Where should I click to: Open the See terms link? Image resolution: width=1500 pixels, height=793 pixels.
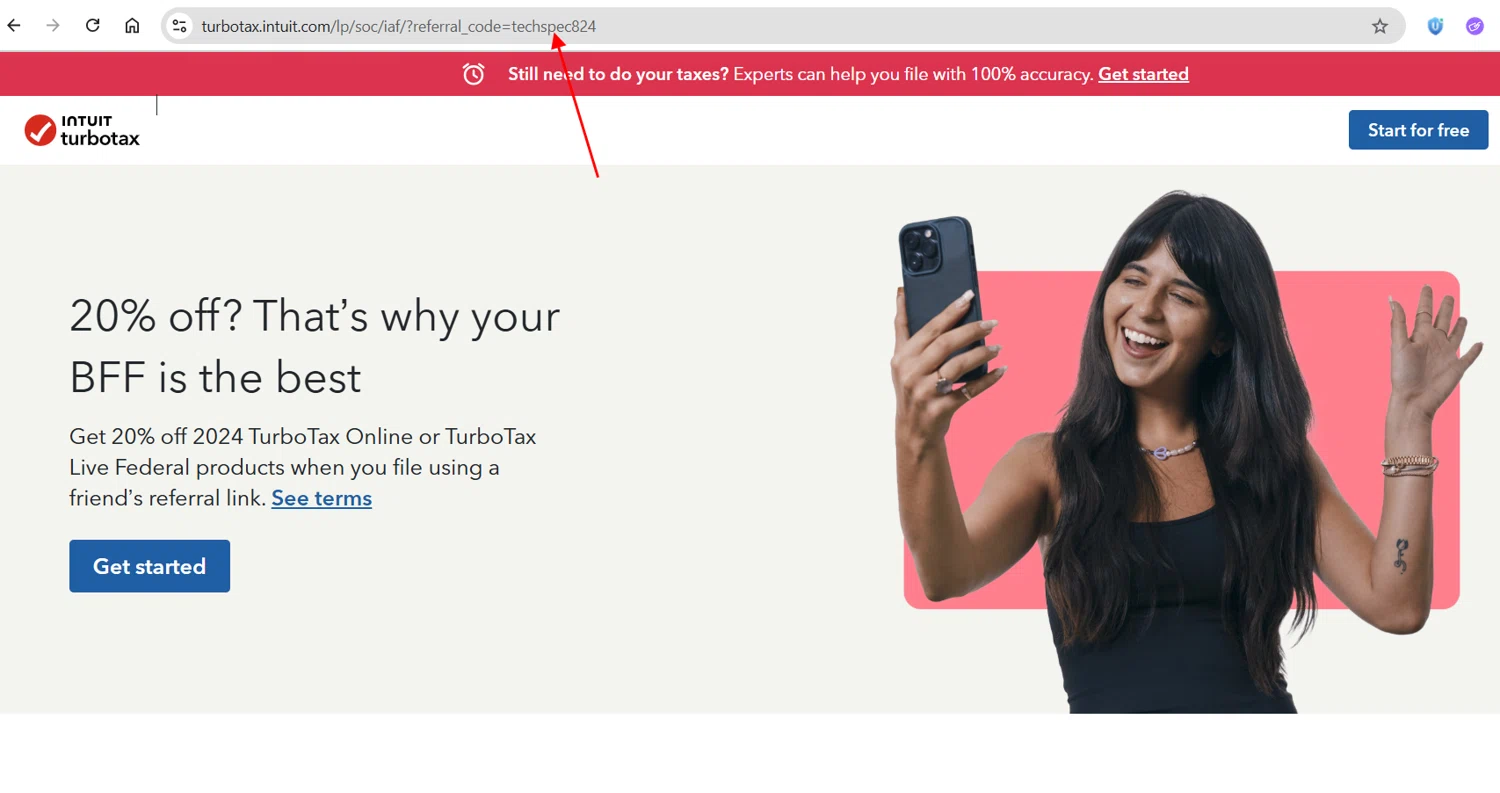click(321, 498)
